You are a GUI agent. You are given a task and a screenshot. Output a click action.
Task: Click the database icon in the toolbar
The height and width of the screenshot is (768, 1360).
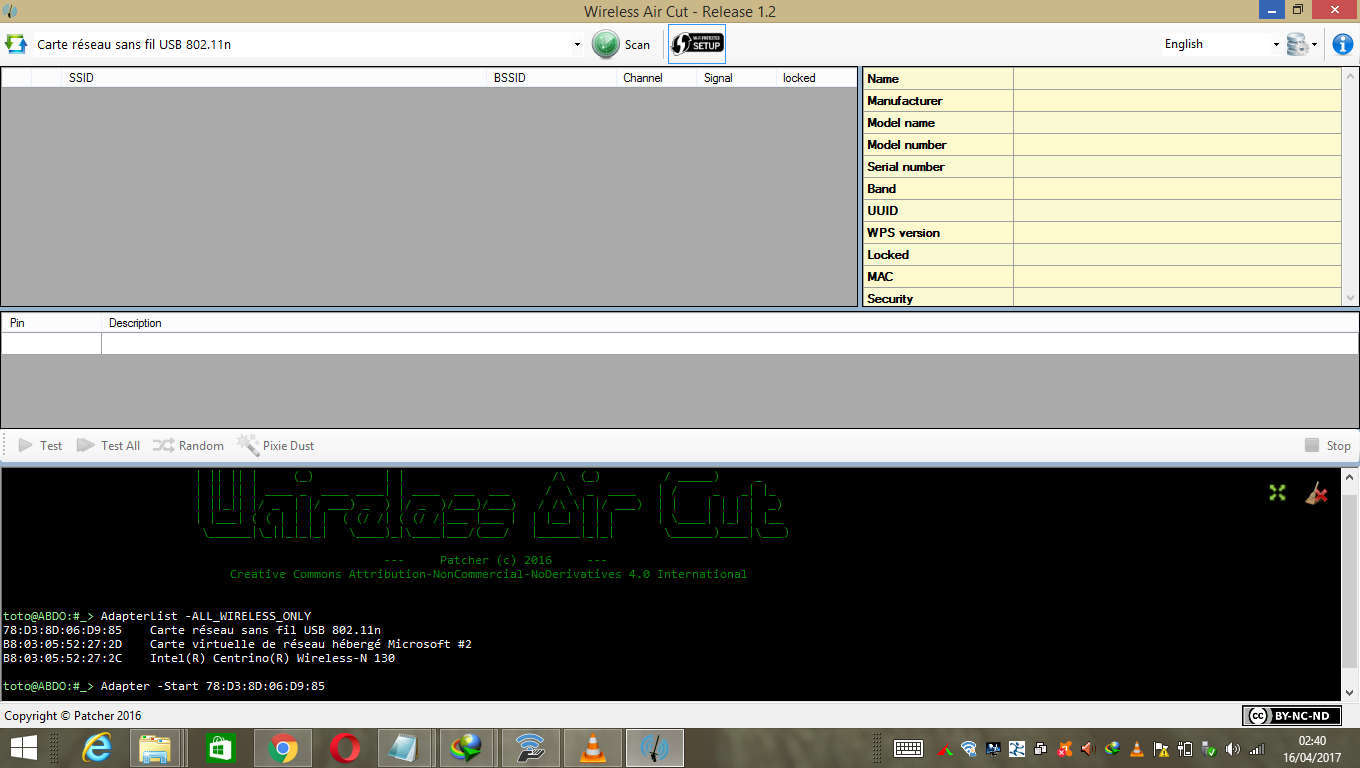[x=1297, y=44]
